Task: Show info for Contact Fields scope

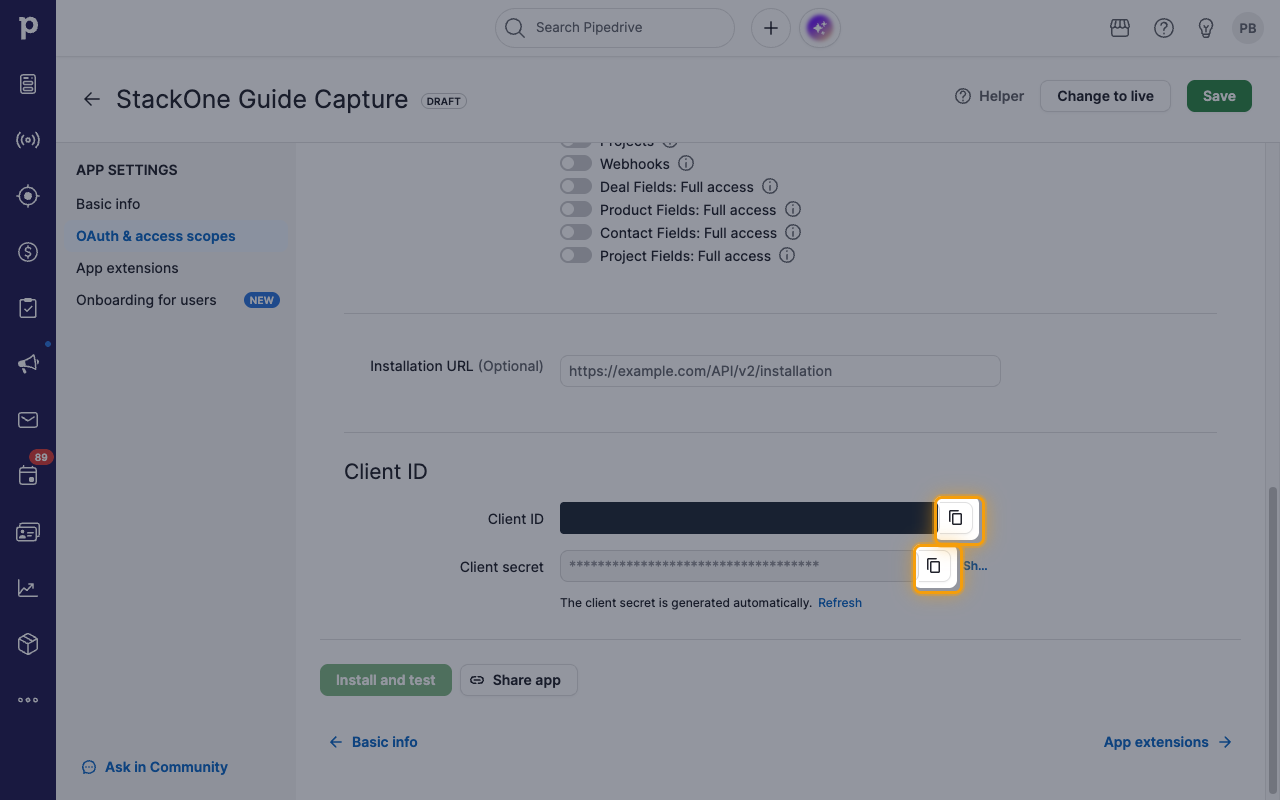Action: [793, 232]
